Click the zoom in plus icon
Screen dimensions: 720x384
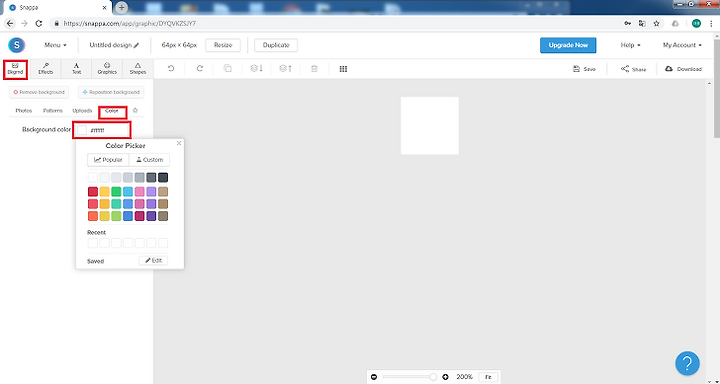coord(445,377)
